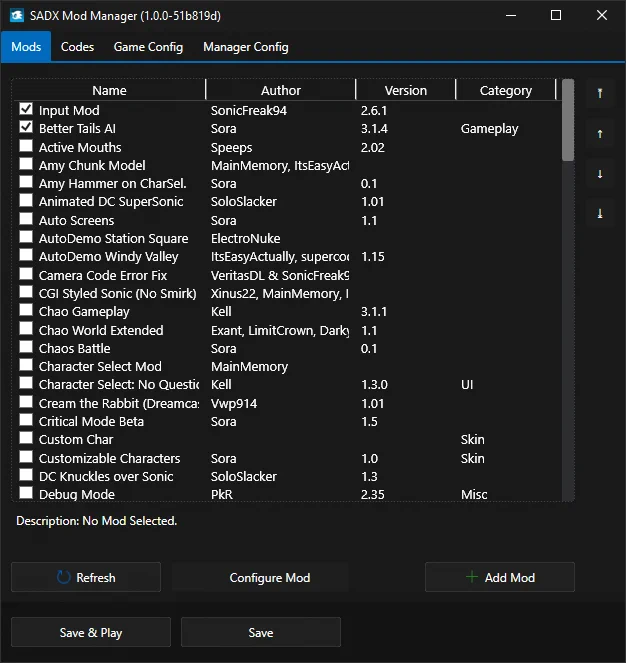626x663 pixels.
Task: Select the AutoDemo Station Square row
Action: 288,238
